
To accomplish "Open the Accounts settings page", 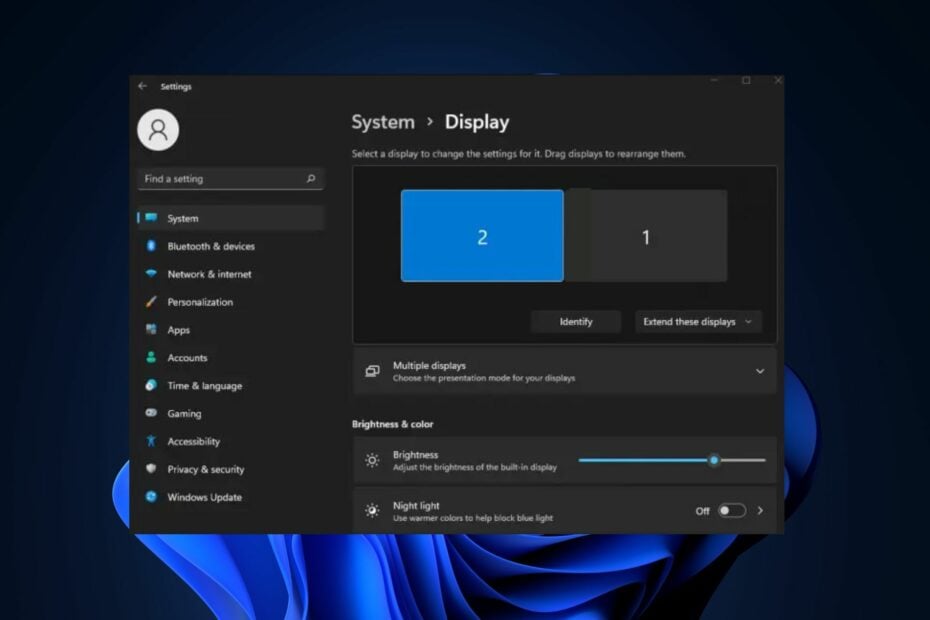I will coord(187,358).
